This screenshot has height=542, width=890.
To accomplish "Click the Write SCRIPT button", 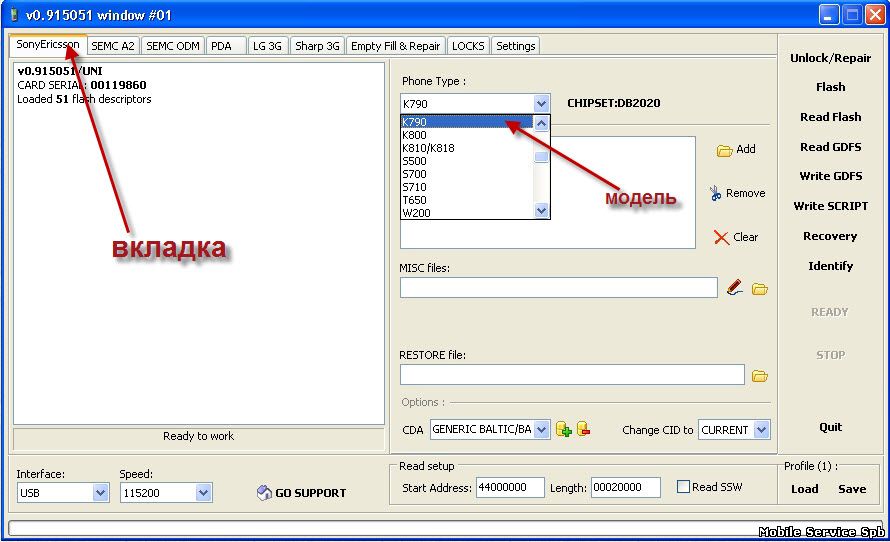I will point(830,206).
